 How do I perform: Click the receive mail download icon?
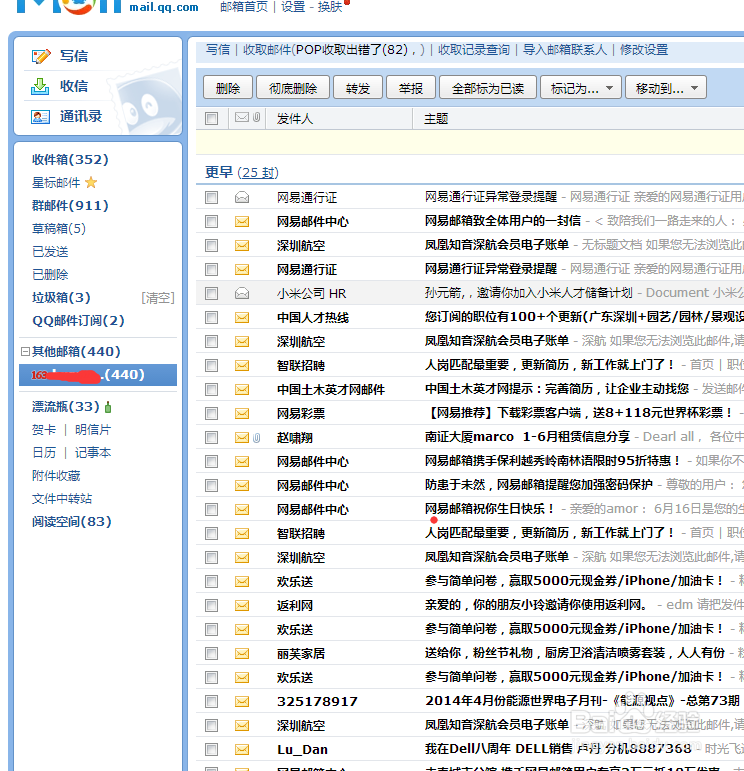40,87
